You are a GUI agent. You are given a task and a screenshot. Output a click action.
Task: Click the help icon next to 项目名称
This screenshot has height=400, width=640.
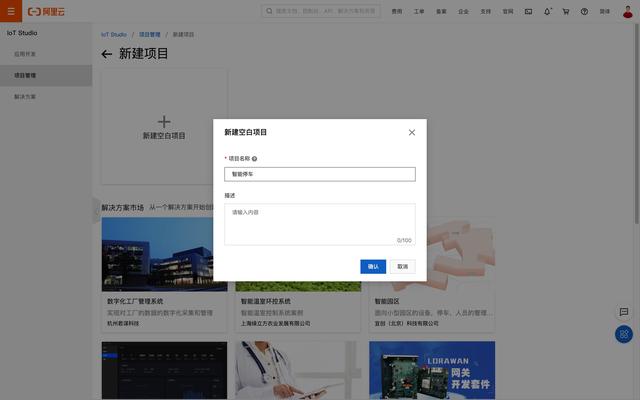pos(254,159)
